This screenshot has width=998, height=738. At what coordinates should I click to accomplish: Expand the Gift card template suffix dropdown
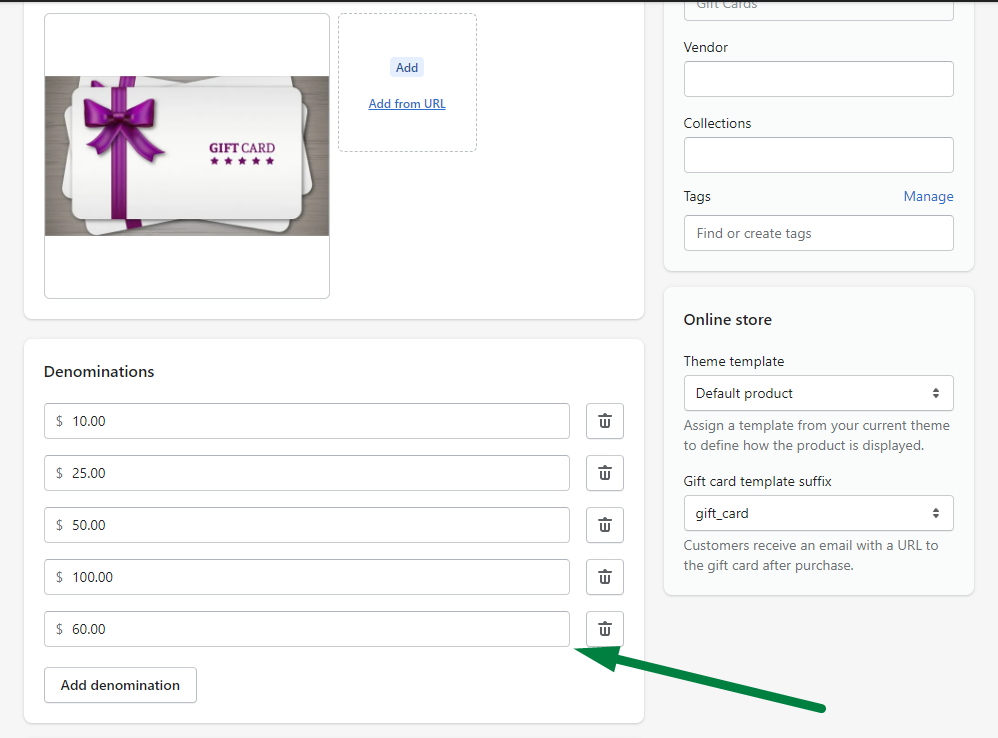819,513
